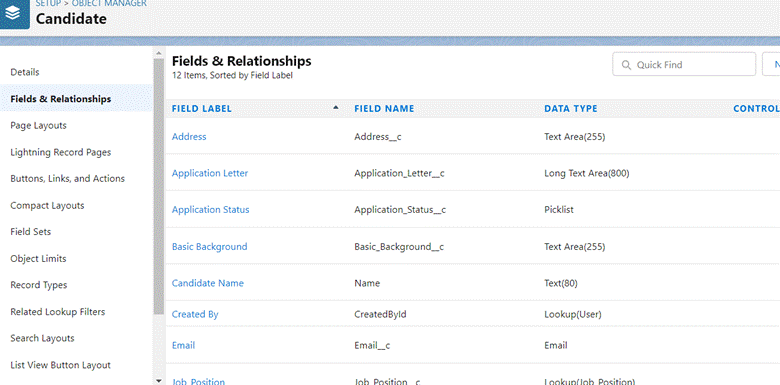The image size is (780, 385).
Task: Click the Candidate page title
Action: (x=71, y=19)
